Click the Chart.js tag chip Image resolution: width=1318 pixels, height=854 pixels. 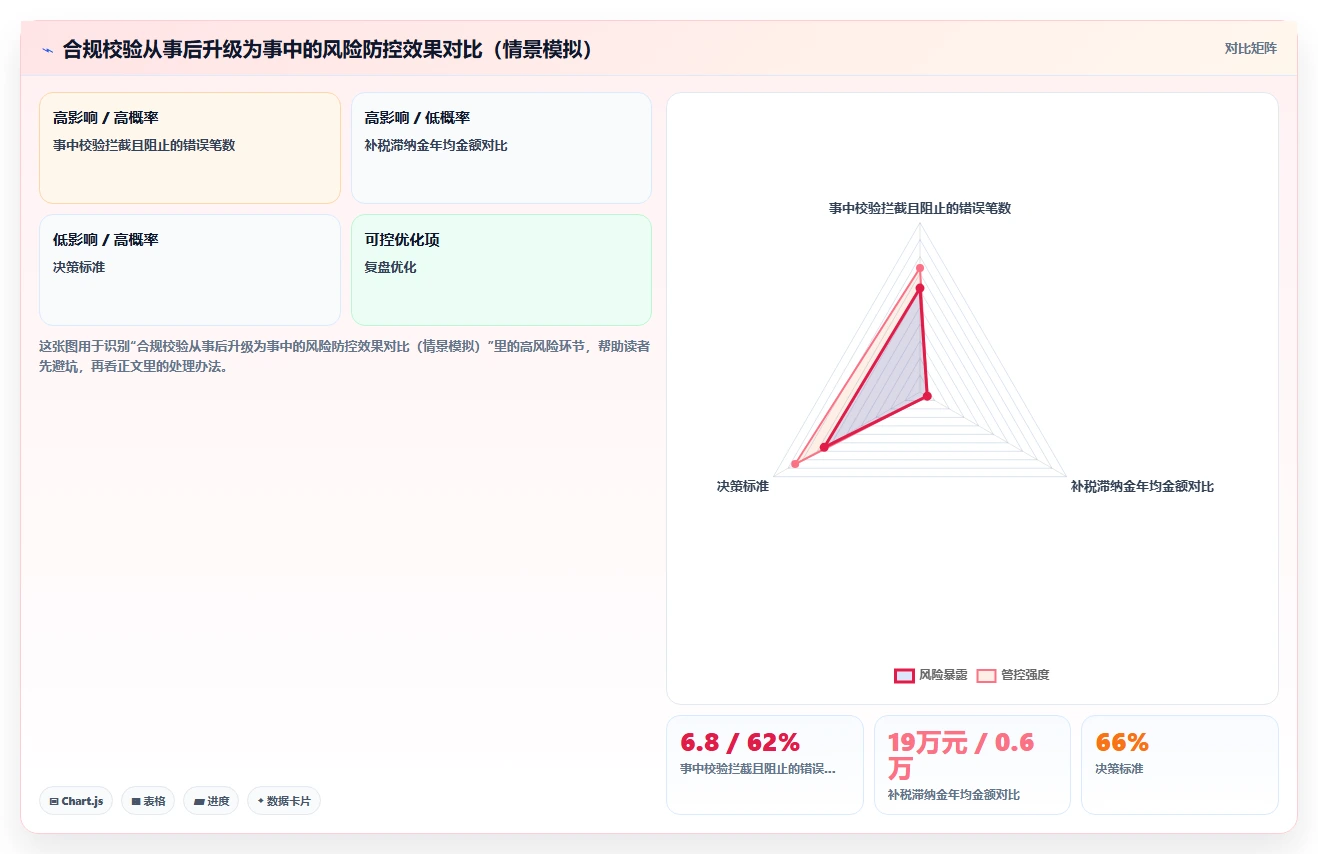[76, 801]
